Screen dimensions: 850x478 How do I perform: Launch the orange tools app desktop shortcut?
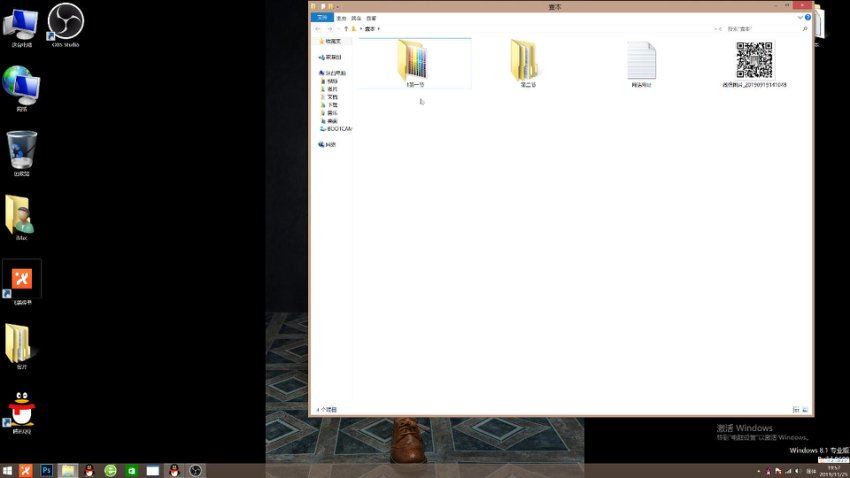pos(22,282)
